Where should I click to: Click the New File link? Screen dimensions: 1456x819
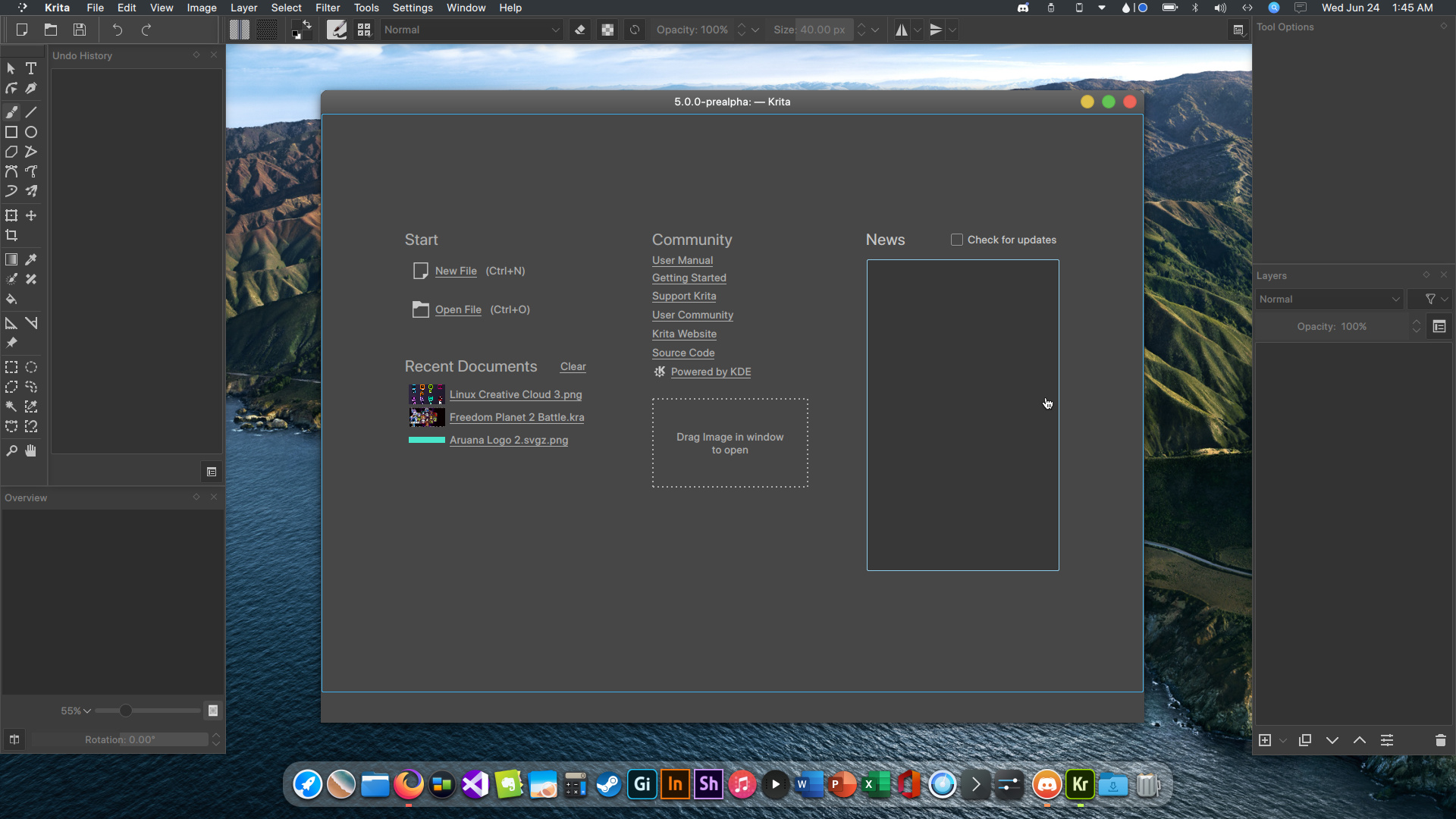456,271
